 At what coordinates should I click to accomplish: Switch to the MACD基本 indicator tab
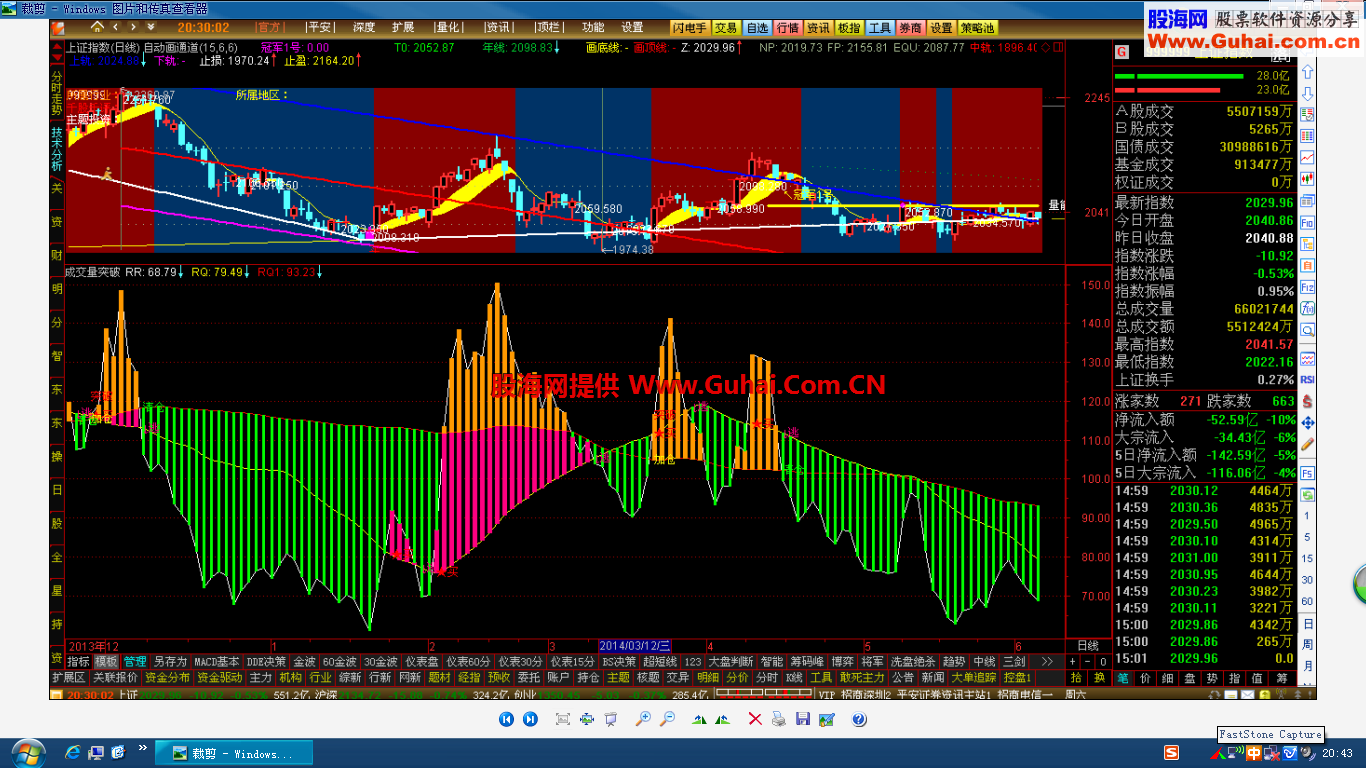tap(217, 661)
